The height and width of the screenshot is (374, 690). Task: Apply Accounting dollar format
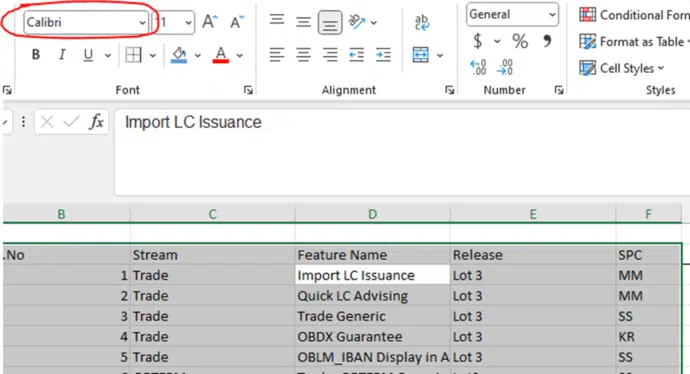(478, 41)
